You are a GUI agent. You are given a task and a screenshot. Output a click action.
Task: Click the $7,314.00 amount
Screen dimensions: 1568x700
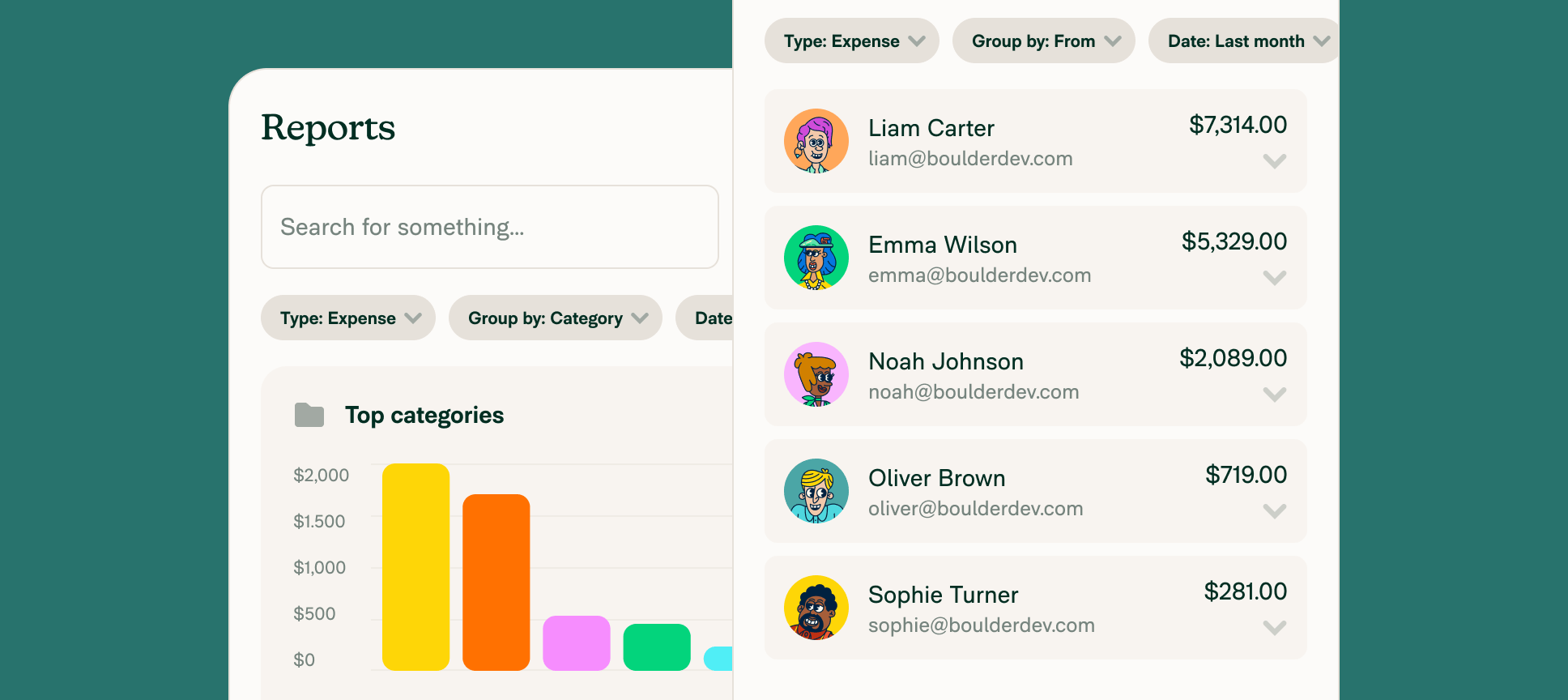tap(1238, 125)
